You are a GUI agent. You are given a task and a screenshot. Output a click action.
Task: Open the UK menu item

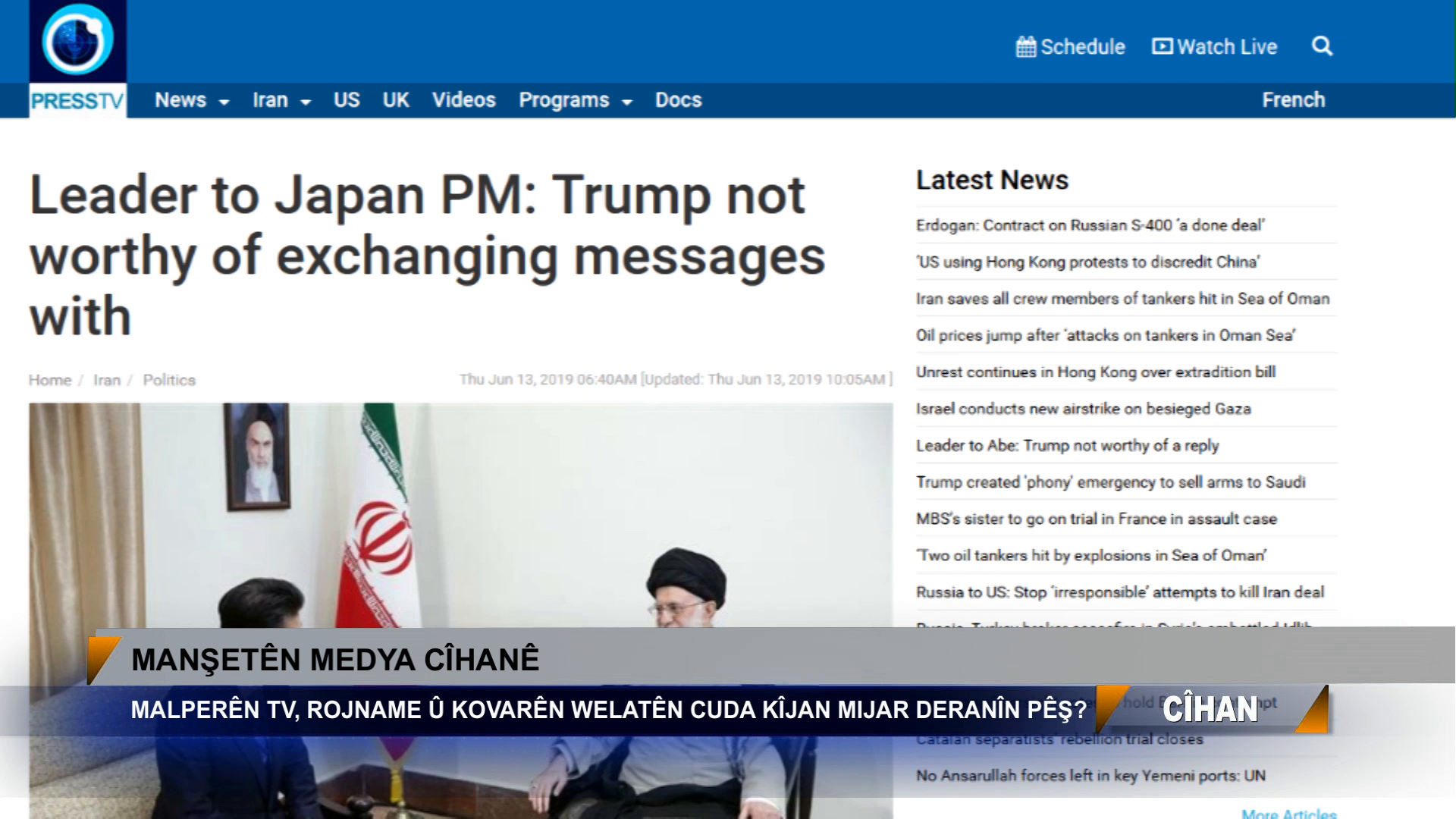[x=396, y=100]
